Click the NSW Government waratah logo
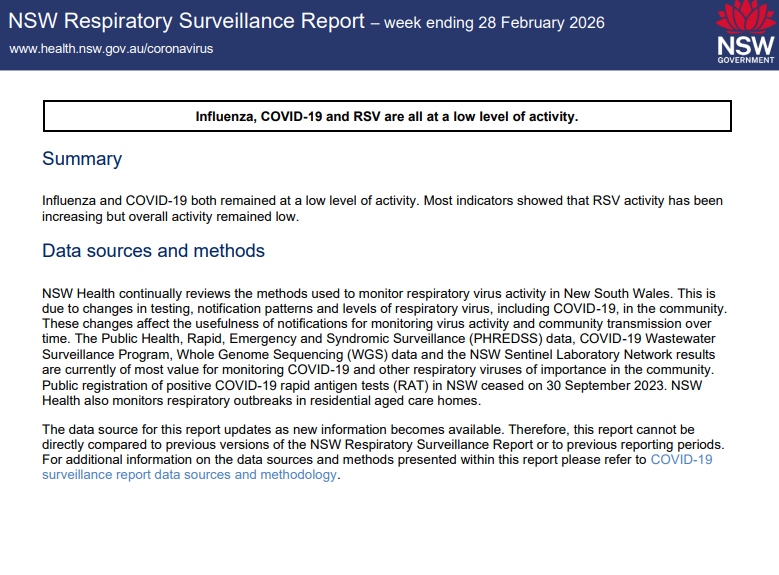 pyautogui.click(x=745, y=34)
